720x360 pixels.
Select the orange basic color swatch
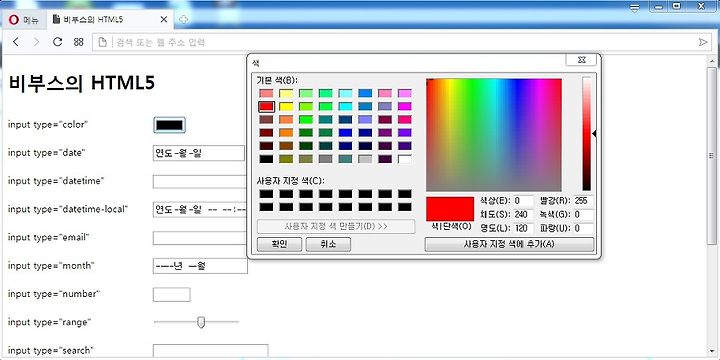coord(286,133)
